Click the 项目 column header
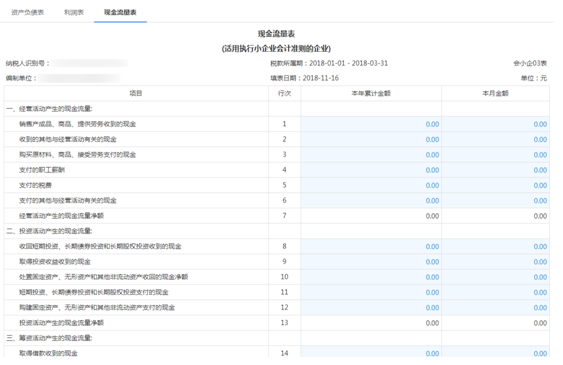 point(136,93)
